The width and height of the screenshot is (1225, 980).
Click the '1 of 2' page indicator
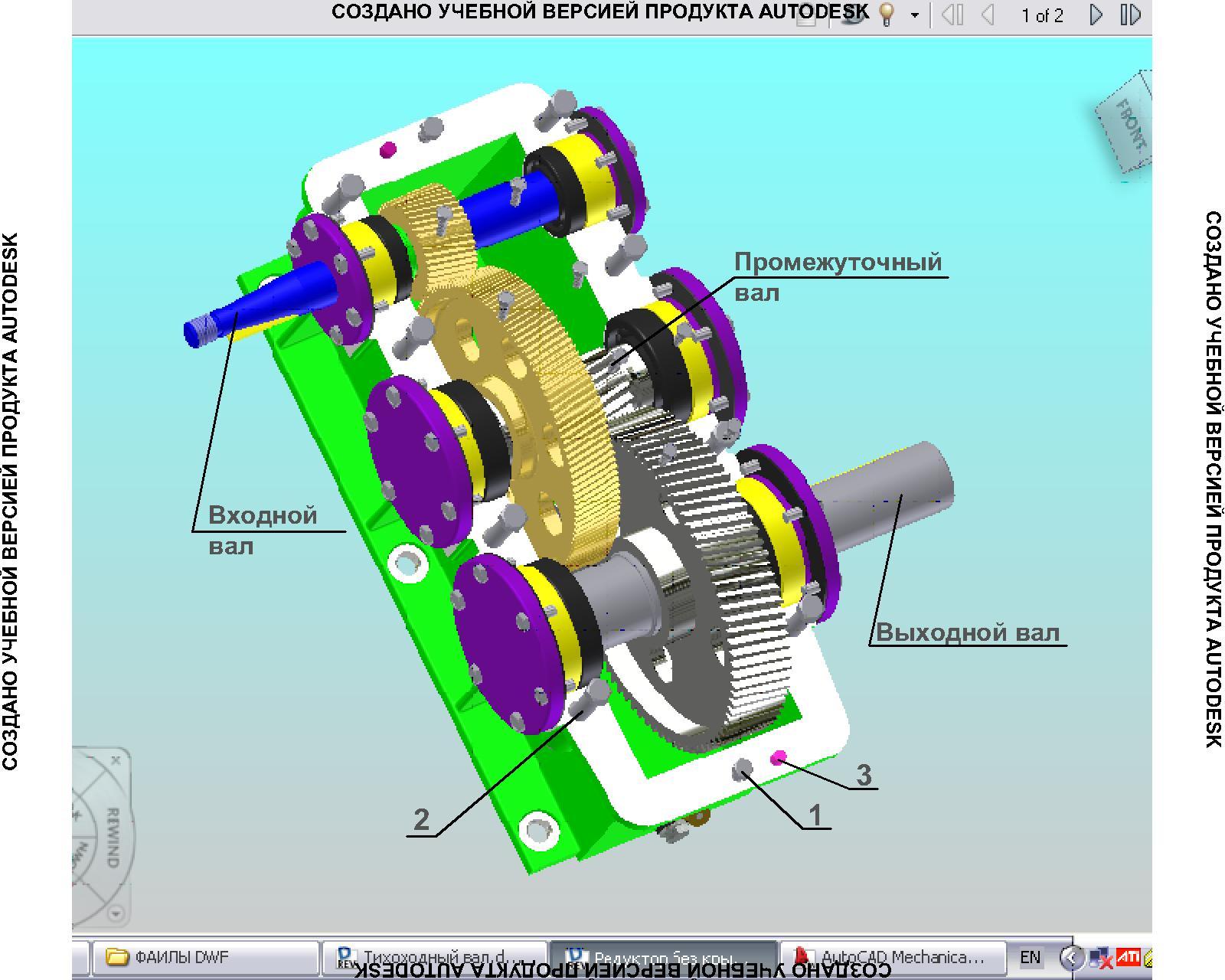[x=1042, y=16]
